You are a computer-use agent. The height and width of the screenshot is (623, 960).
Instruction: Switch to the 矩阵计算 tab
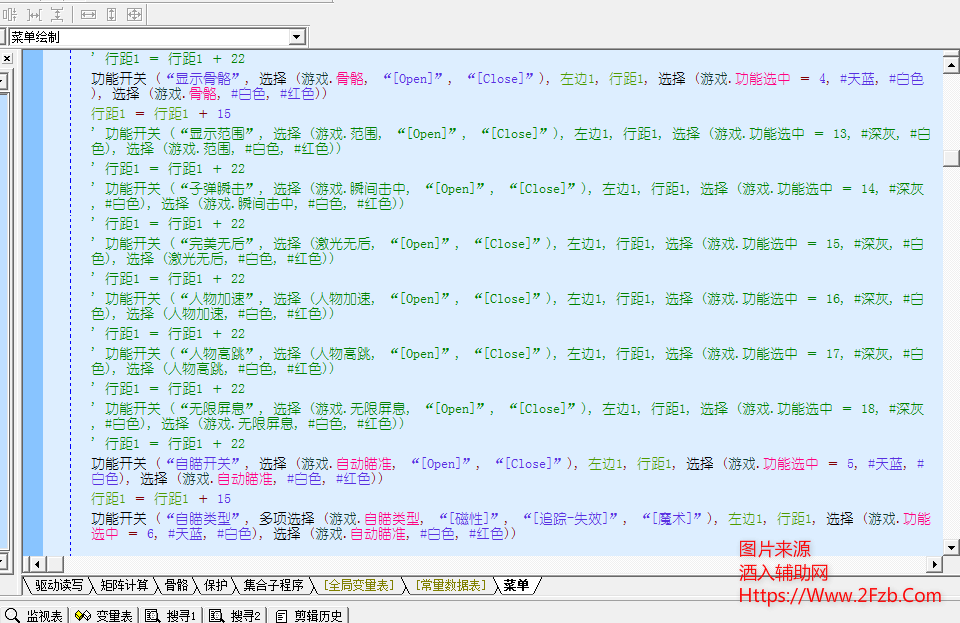click(x=123, y=585)
